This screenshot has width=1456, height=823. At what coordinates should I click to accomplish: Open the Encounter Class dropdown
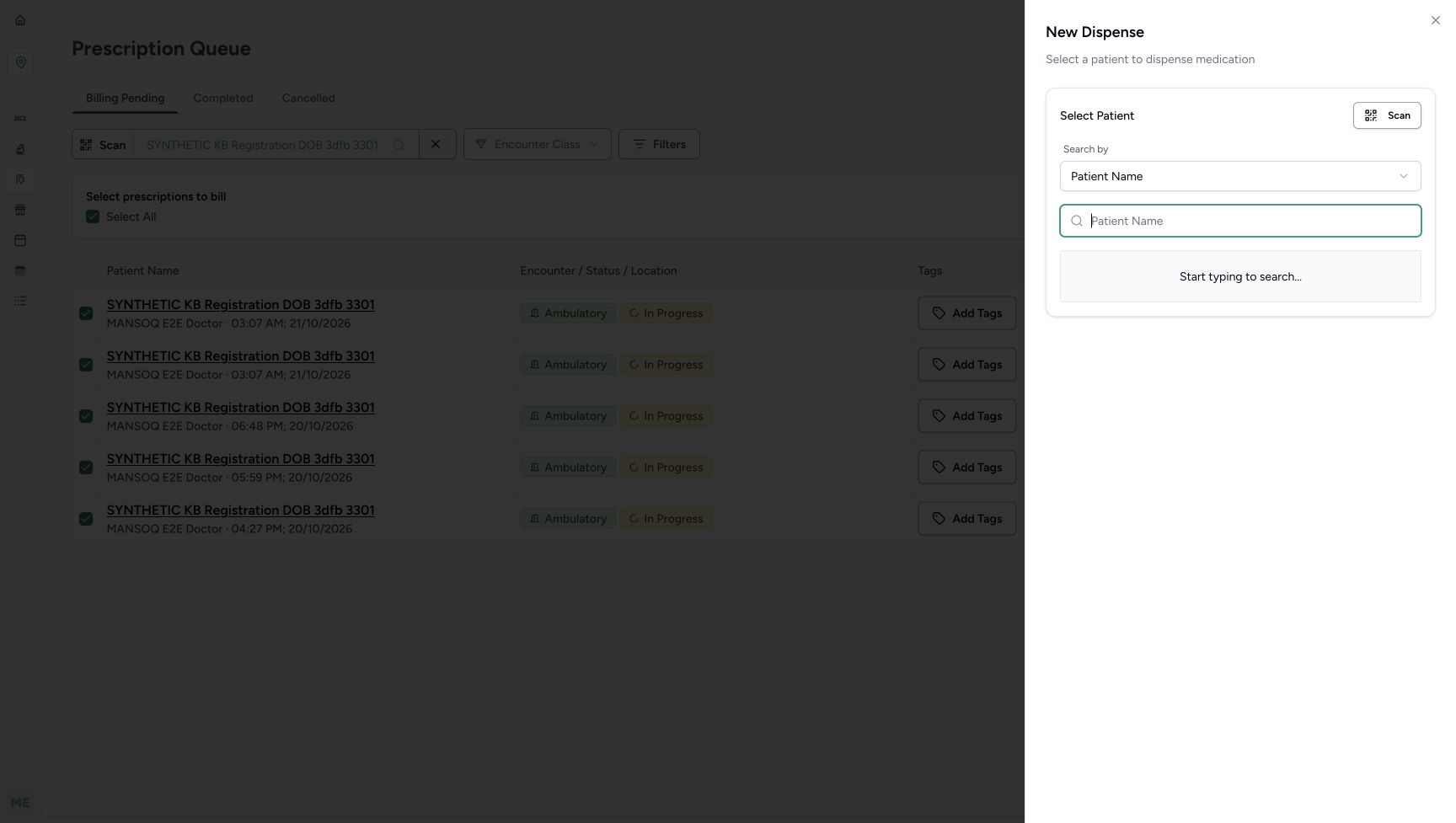pyautogui.click(x=537, y=144)
